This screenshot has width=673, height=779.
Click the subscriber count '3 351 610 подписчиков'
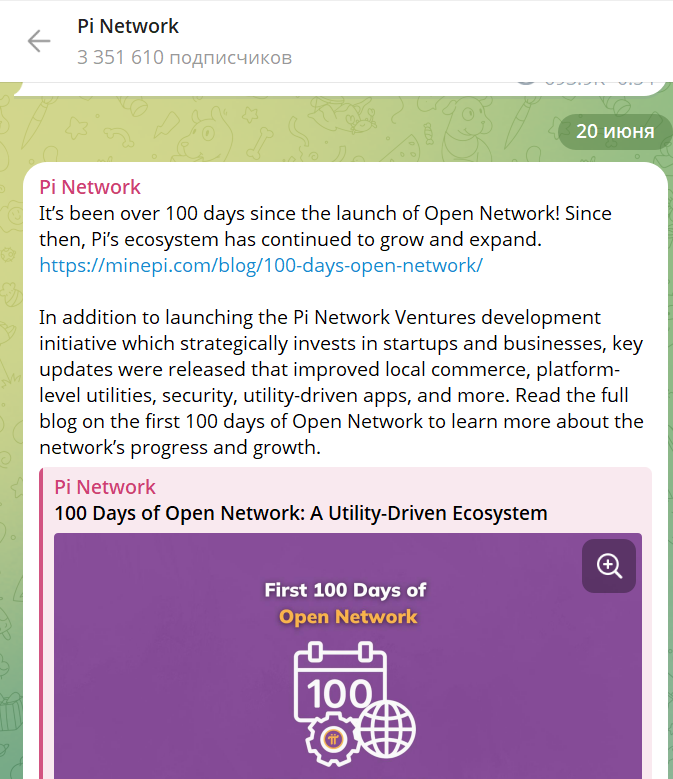(x=184, y=58)
